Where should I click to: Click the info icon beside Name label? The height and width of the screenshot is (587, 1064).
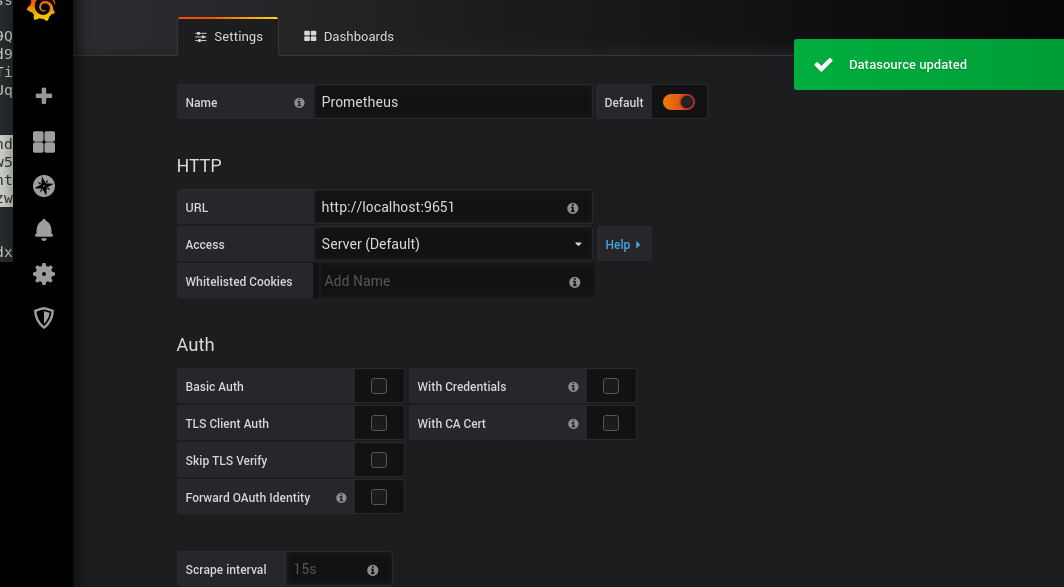299,103
